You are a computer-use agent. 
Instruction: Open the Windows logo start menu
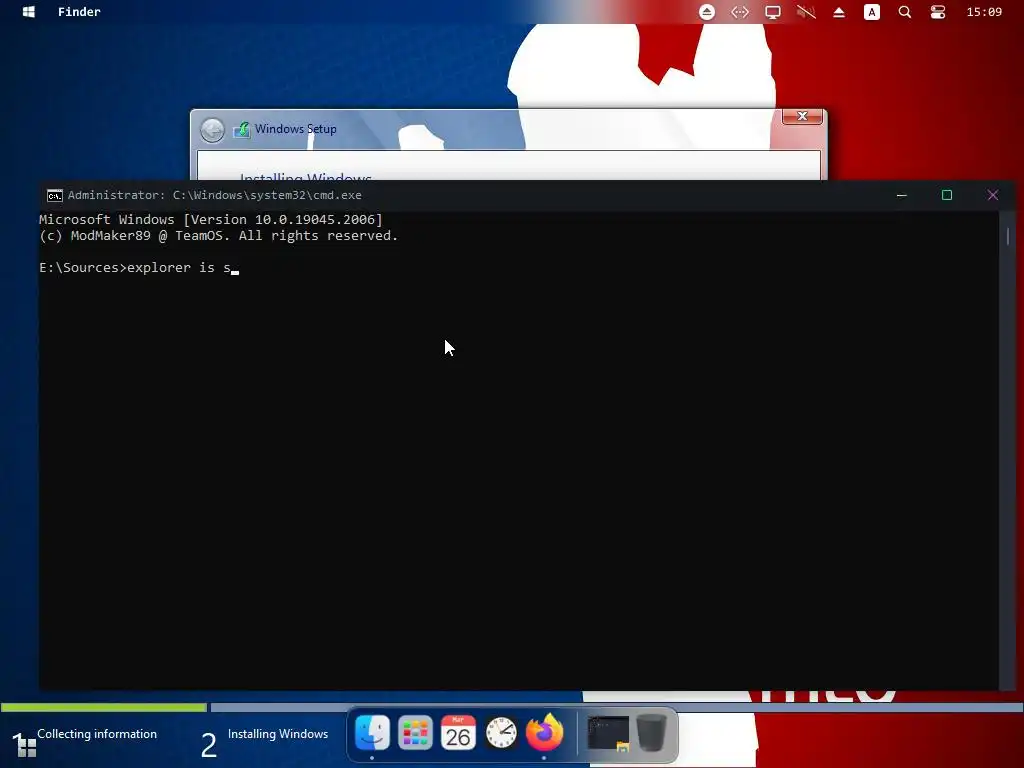(x=28, y=12)
